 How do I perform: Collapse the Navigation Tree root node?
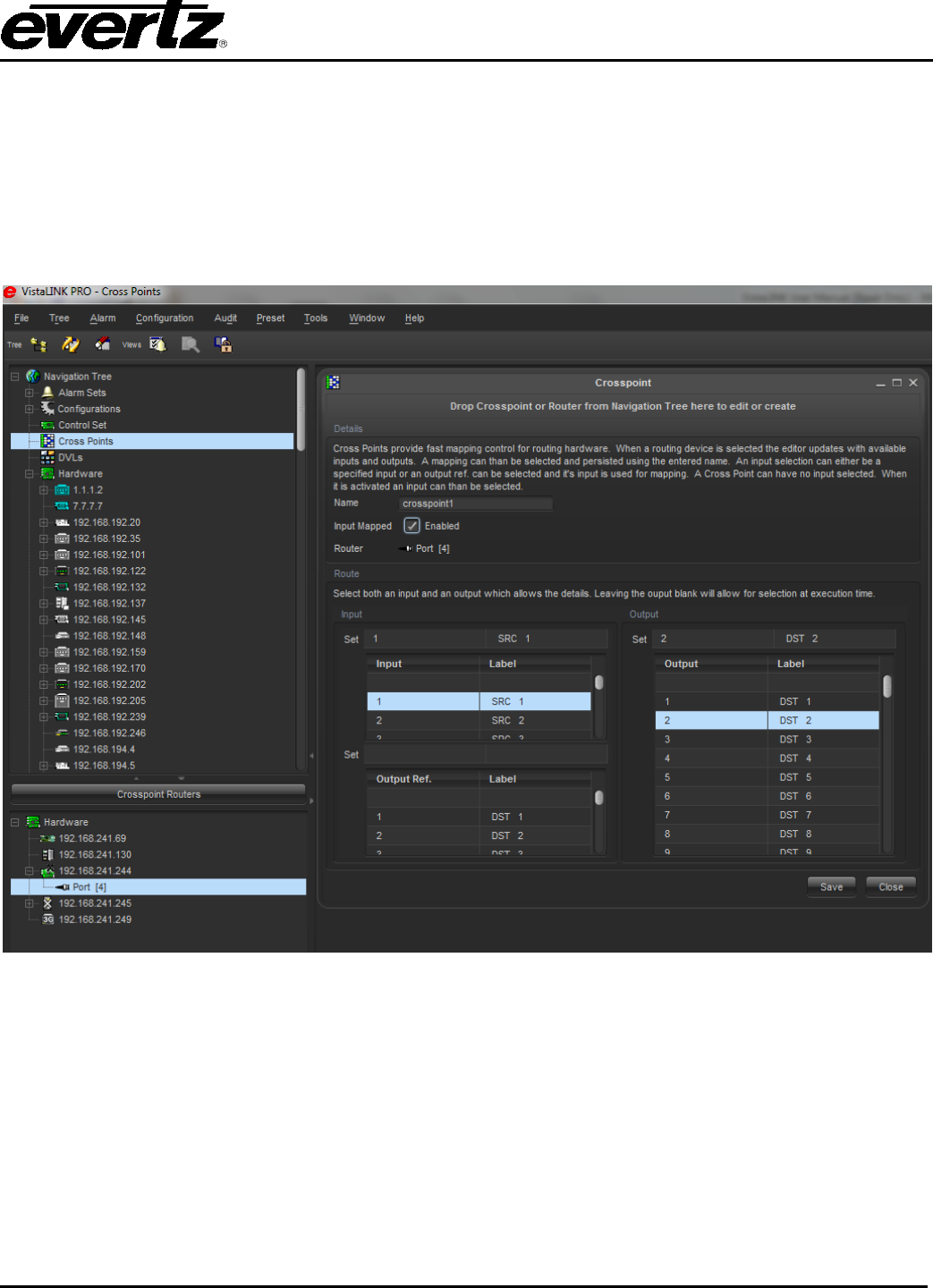[x=15, y=377]
